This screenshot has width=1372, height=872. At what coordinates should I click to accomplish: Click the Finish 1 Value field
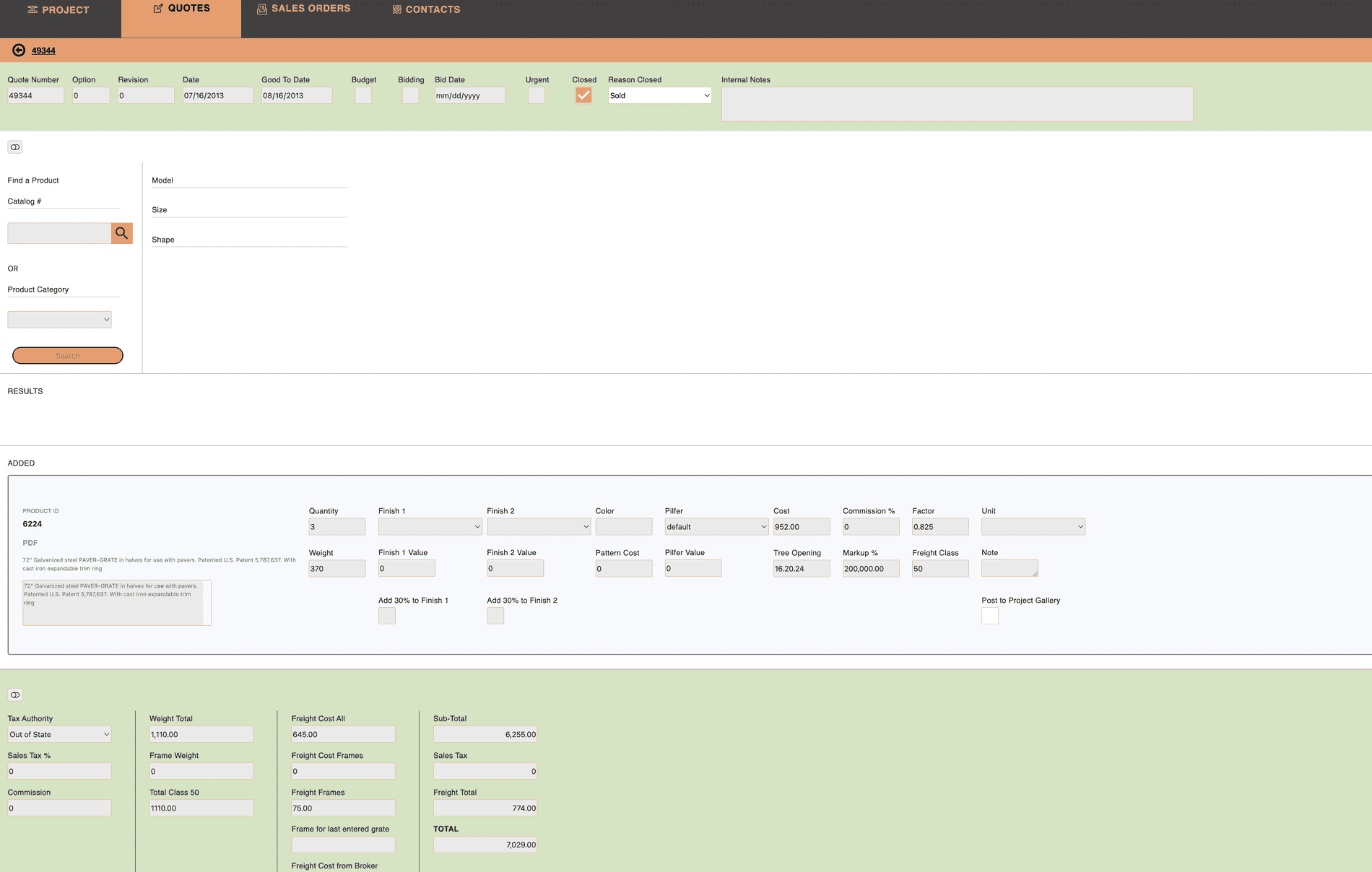click(407, 569)
